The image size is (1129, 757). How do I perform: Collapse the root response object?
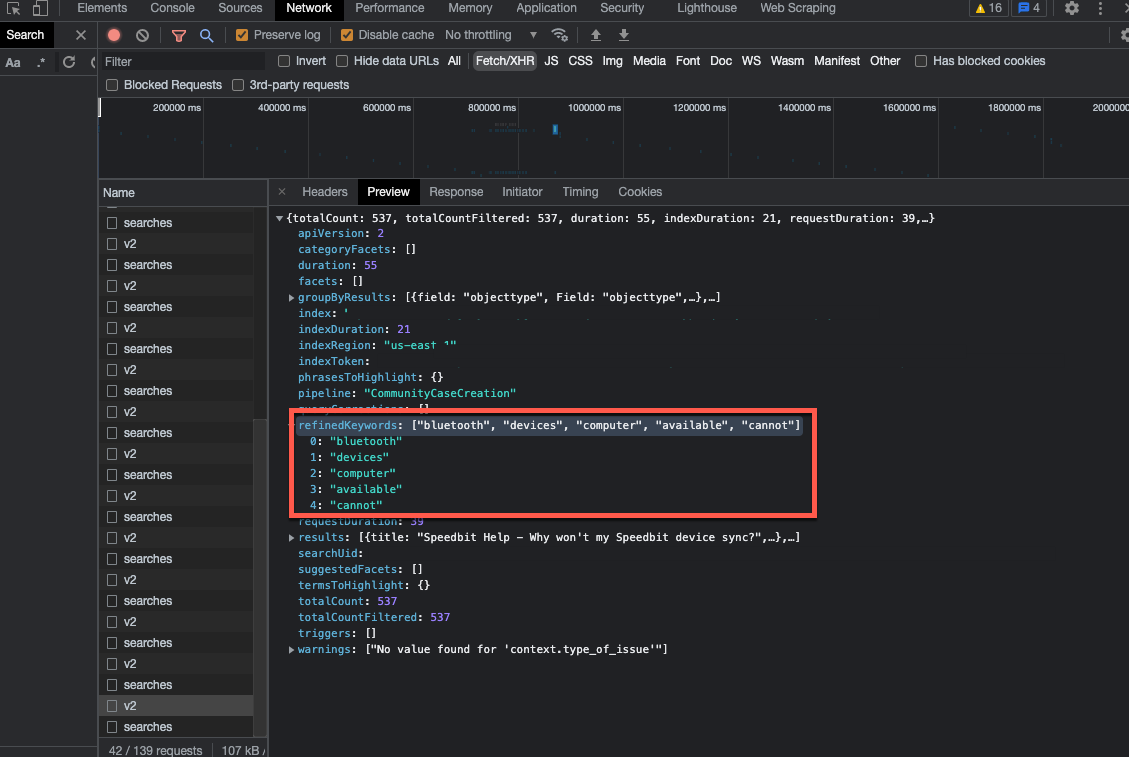279,218
